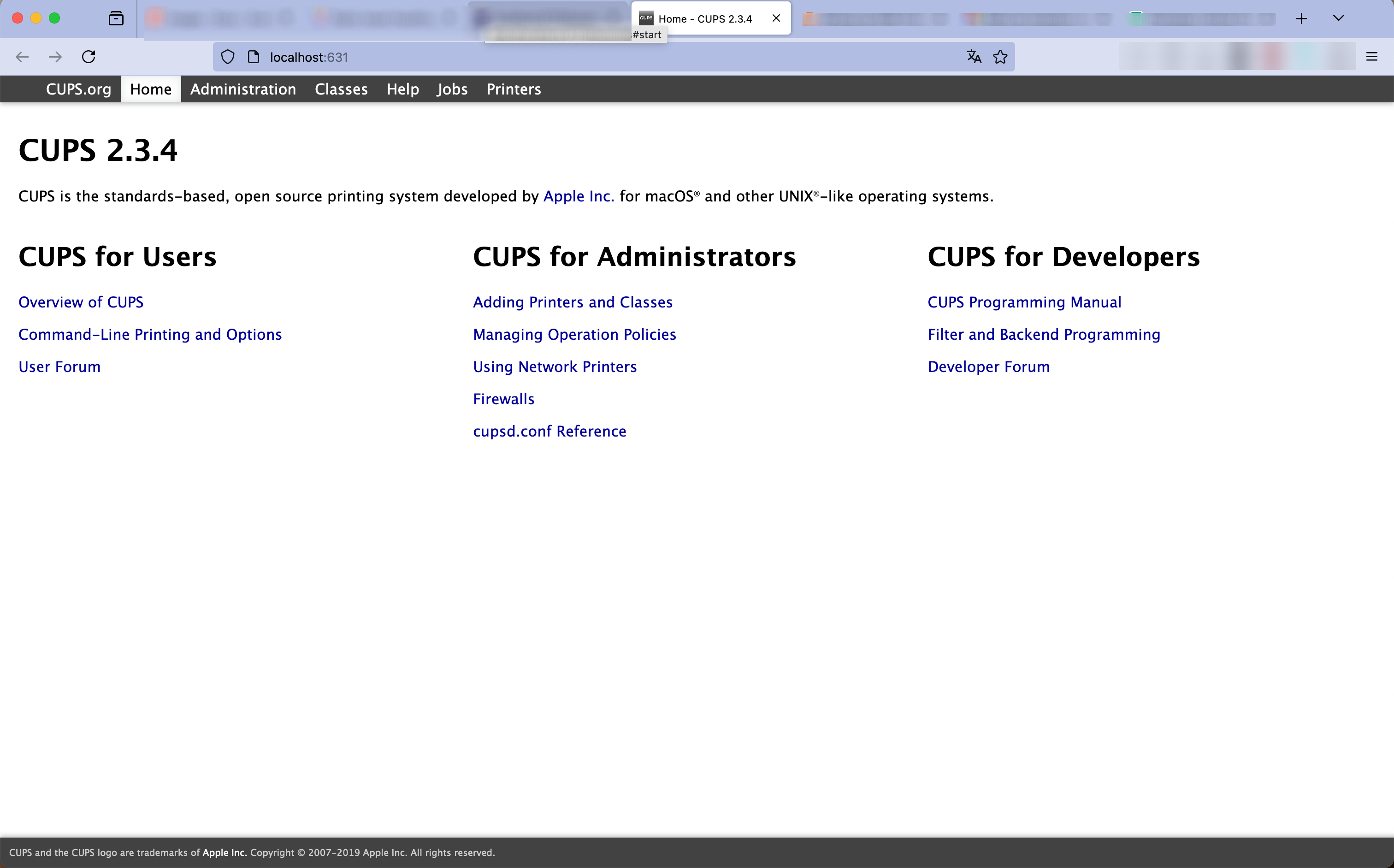Open Adding Printers and Classes
This screenshot has height=868, width=1394.
(x=573, y=302)
